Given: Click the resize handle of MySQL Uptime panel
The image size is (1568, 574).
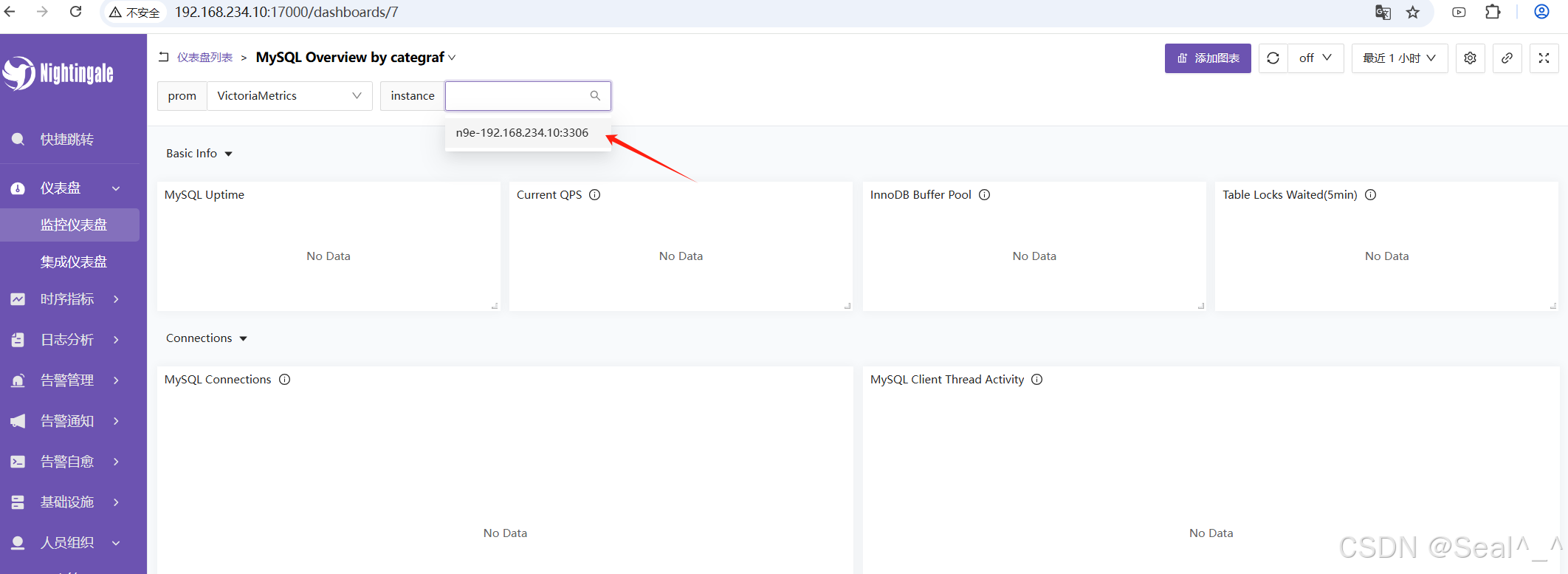Looking at the screenshot, I should (495, 305).
